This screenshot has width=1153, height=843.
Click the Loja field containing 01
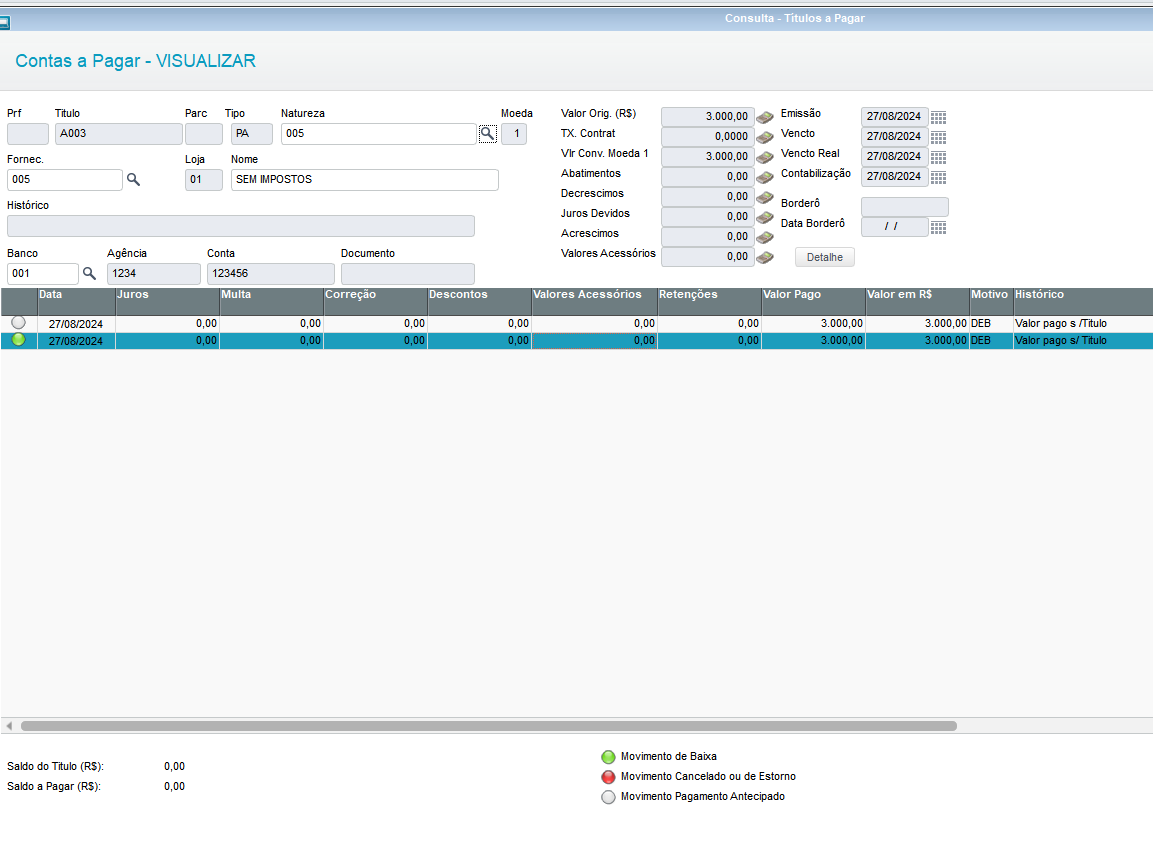[204, 179]
